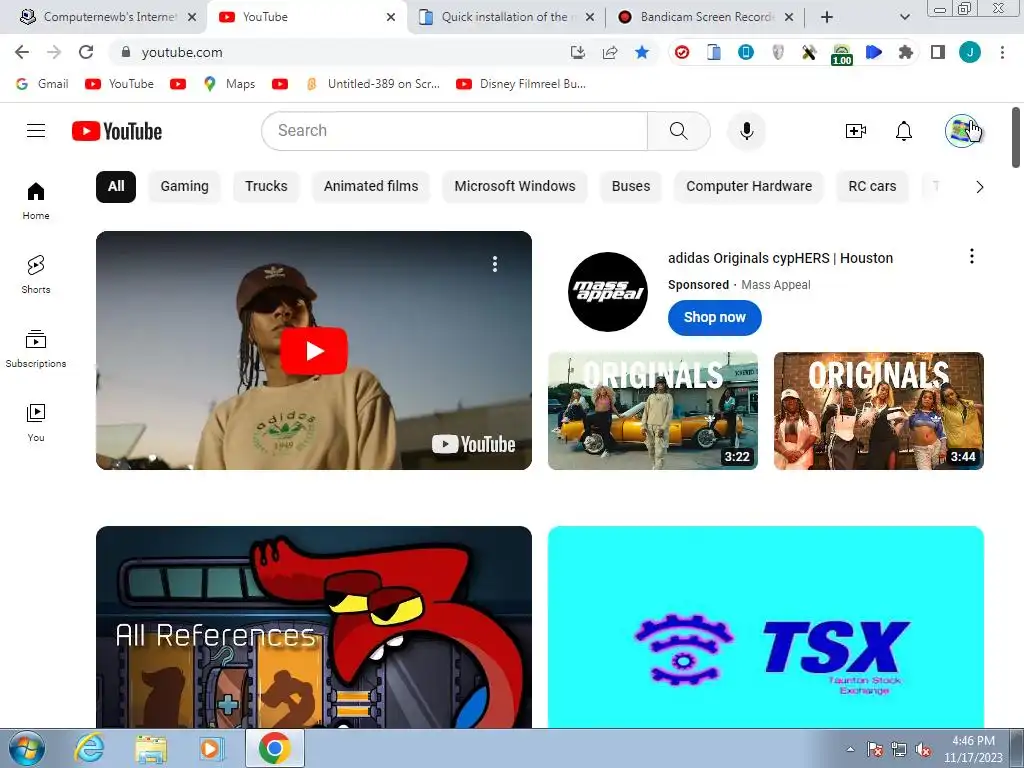This screenshot has width=1024, height=768.
Task: Start voice search with microphone icon
Action: 746,131
